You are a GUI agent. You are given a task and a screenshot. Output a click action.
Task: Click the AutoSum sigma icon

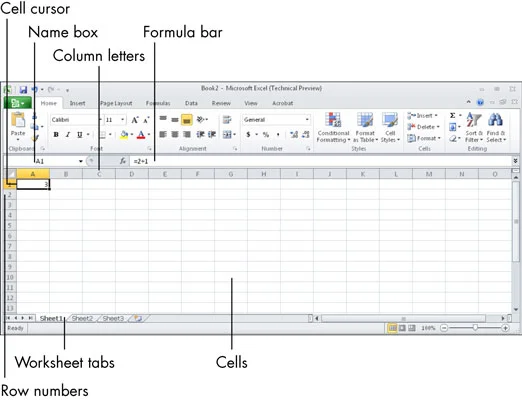[452, 116]
